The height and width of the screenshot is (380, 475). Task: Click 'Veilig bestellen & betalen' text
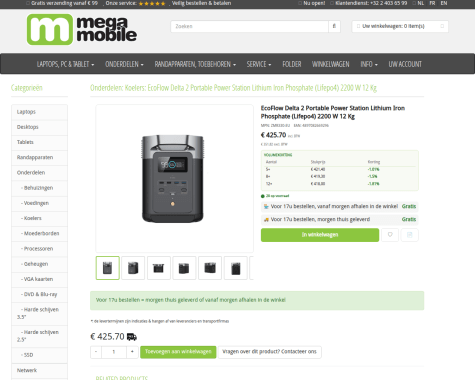click(x=202, y=3)
